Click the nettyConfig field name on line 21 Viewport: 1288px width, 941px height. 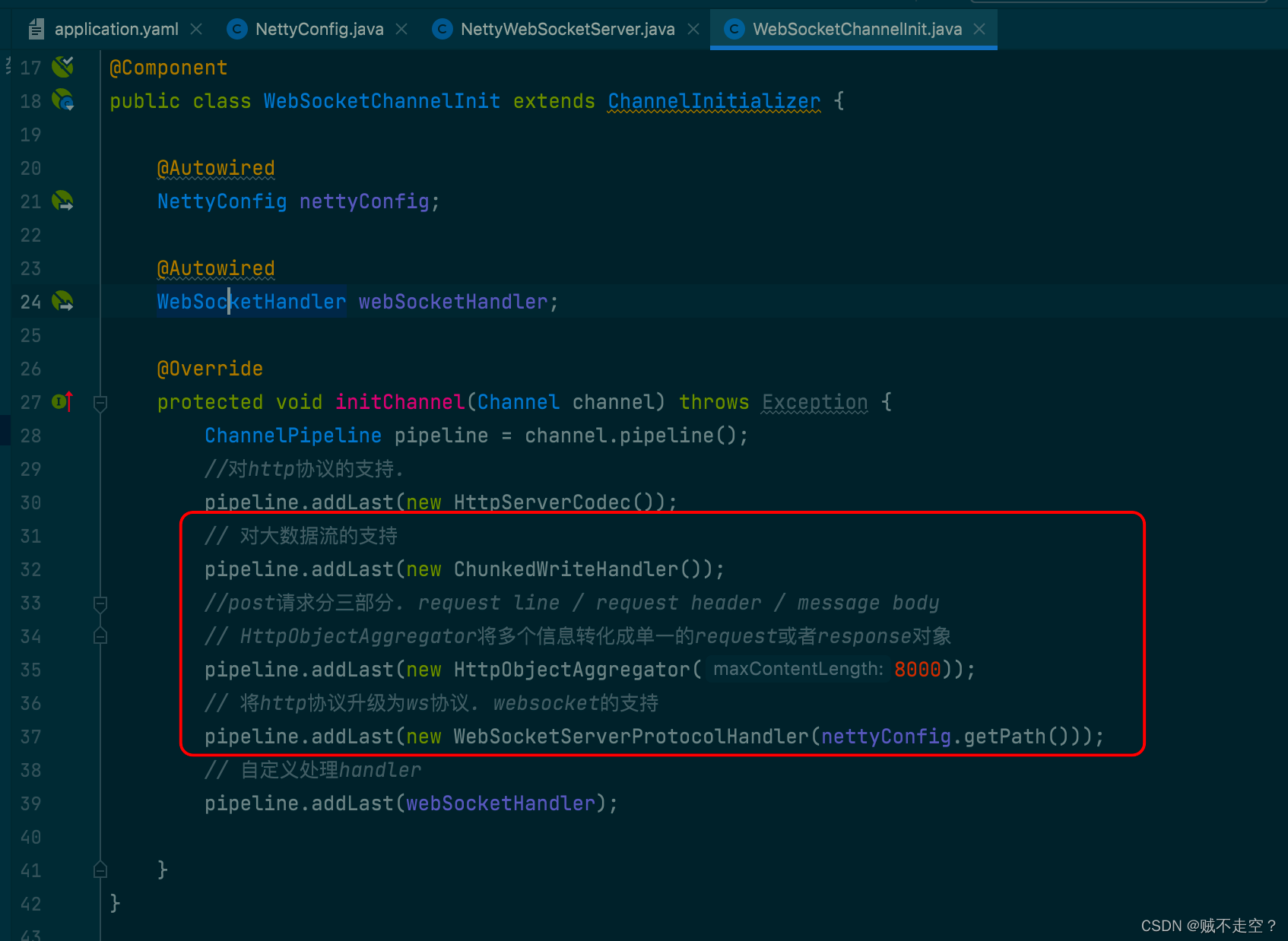[x=364, y=201]
